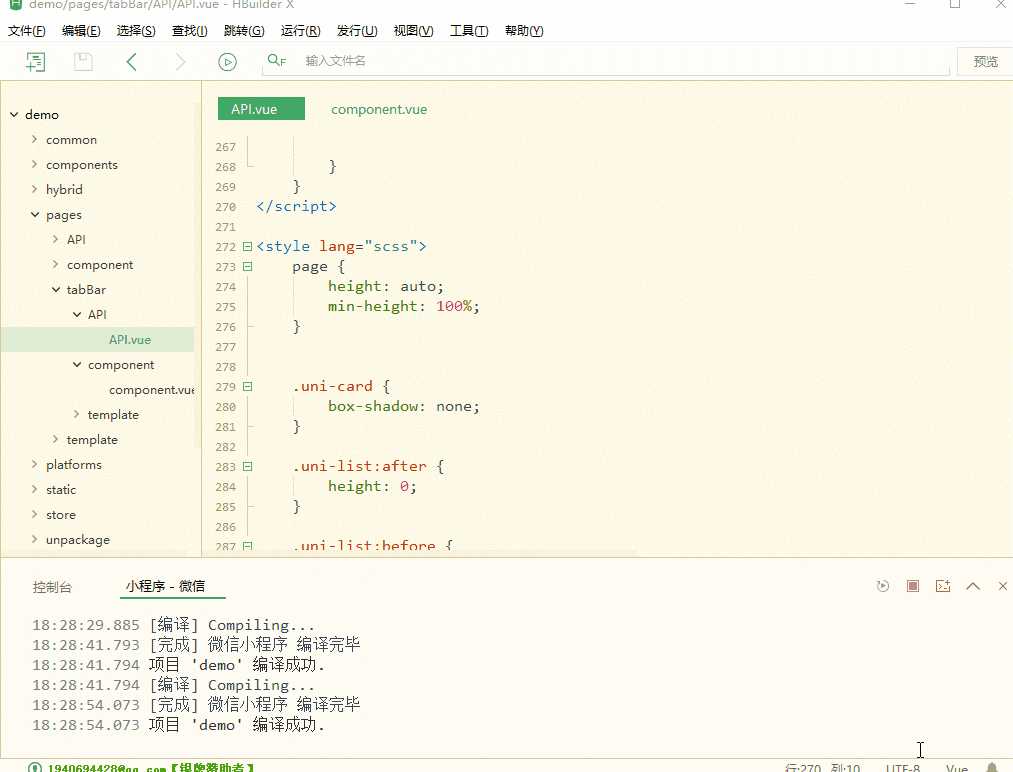Expand the API folder under pages

[56, 239]
